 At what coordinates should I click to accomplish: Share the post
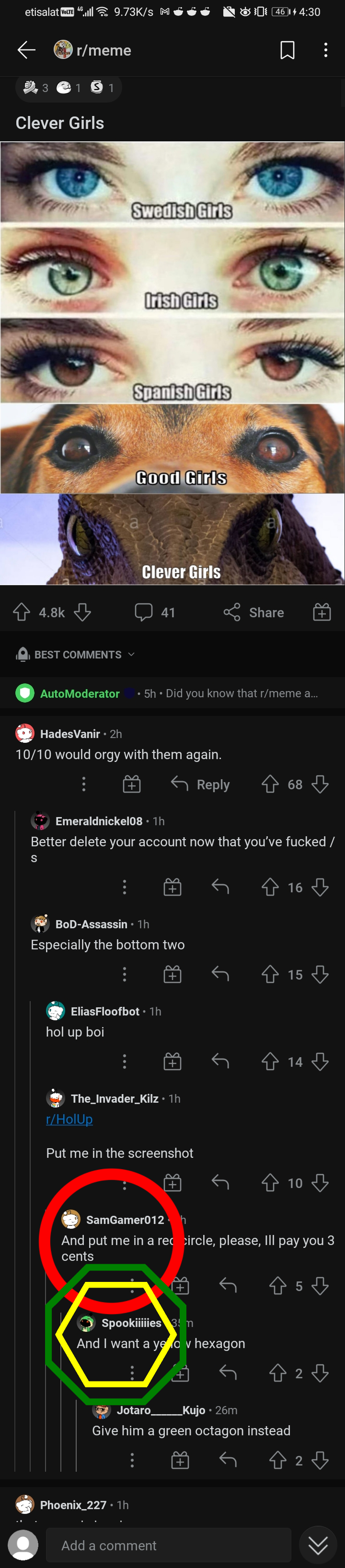tap(254, 612)
